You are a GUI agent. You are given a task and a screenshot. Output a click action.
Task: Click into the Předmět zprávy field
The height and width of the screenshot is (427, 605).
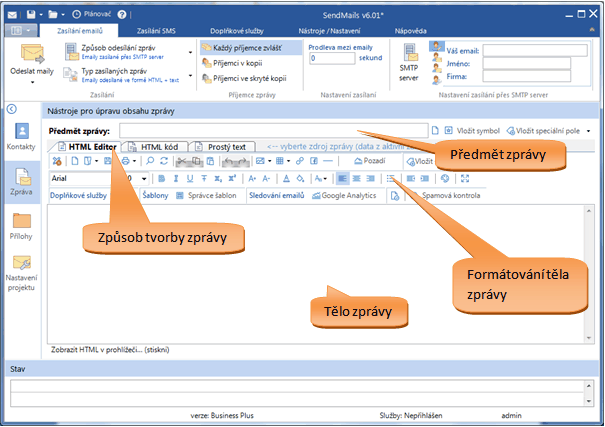pos(270,130)
